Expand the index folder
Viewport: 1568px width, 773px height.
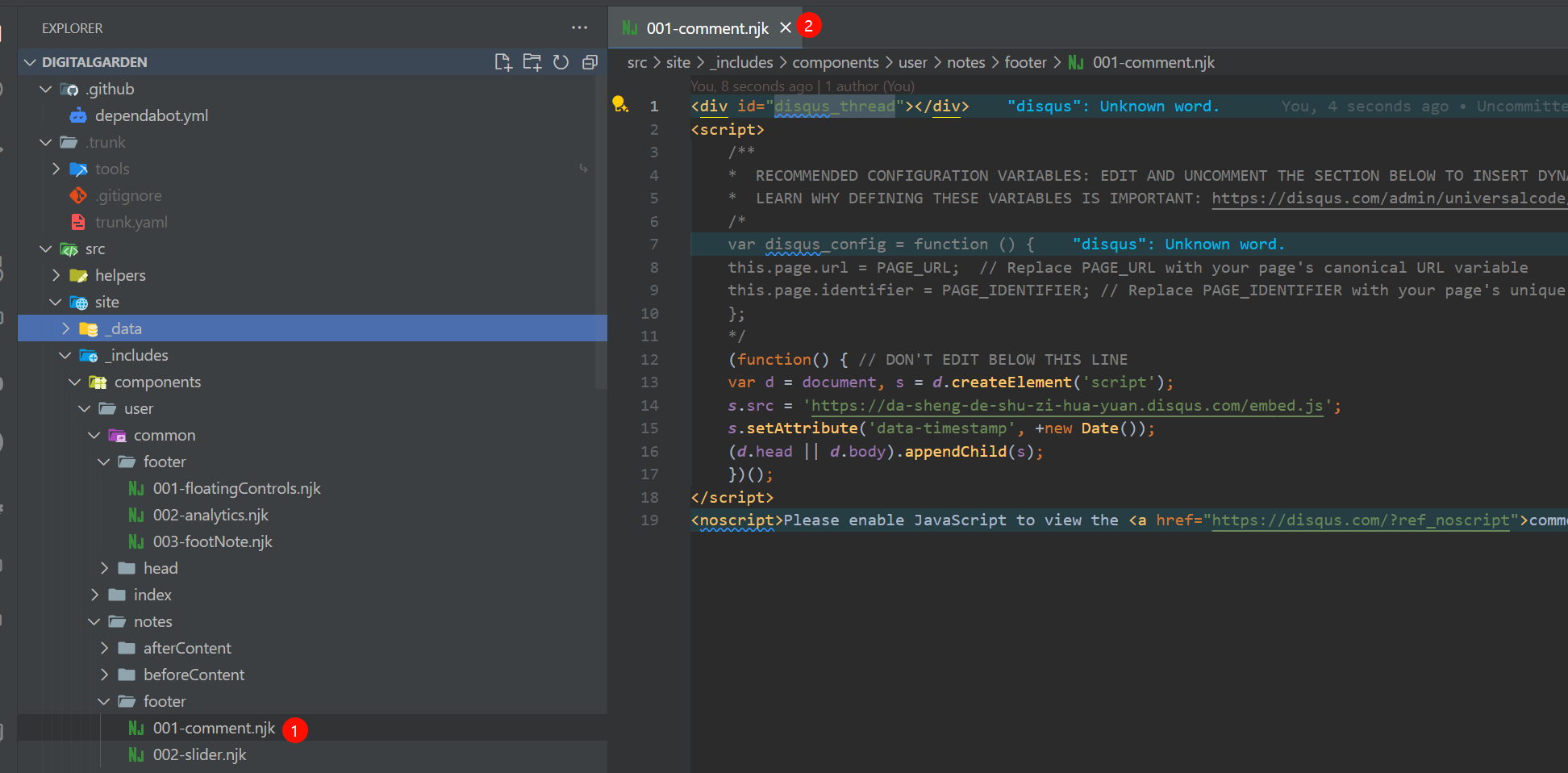[x=94, y=595]
